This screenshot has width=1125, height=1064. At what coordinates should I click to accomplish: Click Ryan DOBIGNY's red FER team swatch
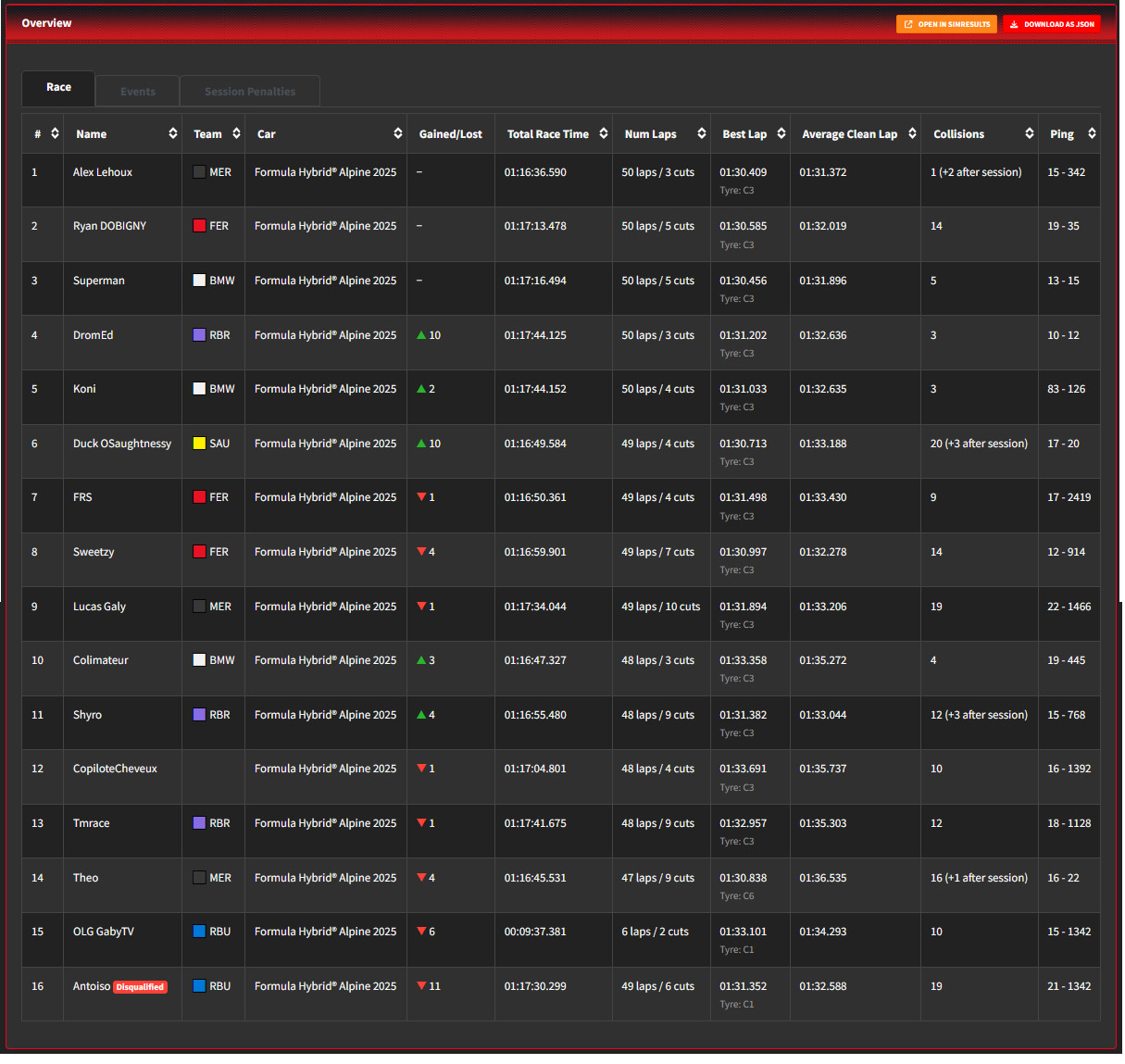pyautogui.click(x=199, y=226)
